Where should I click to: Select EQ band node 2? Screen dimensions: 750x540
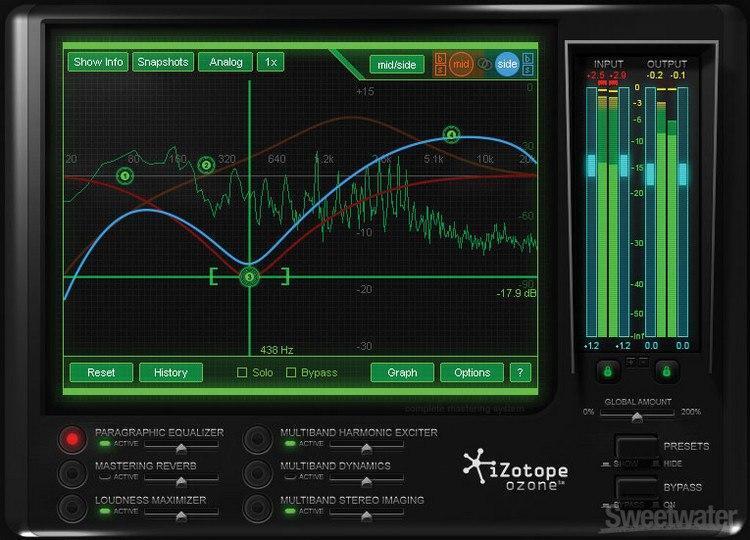coord(206,165)
